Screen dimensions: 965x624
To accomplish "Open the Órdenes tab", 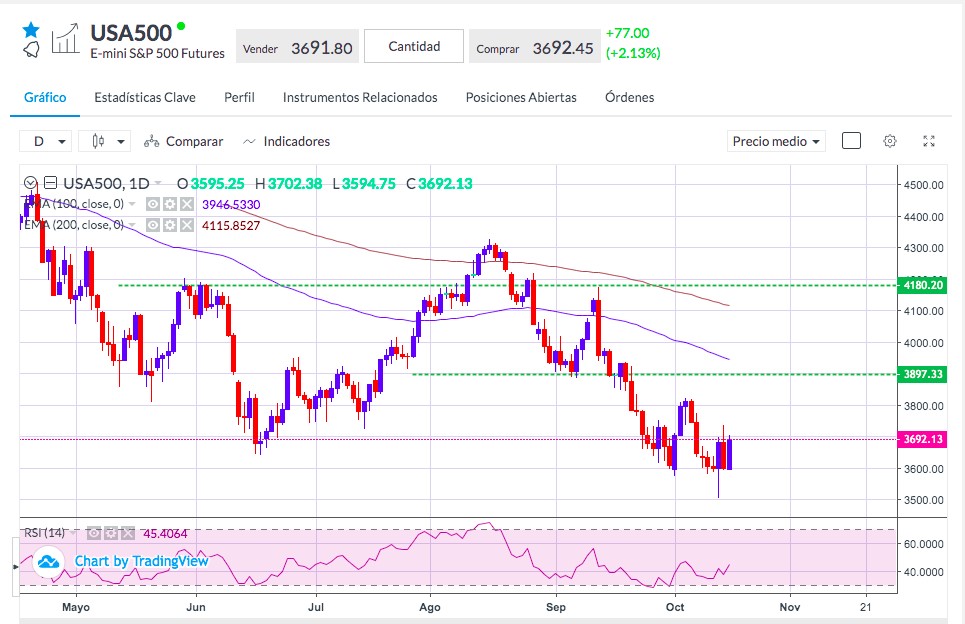I will pos(630,97).
